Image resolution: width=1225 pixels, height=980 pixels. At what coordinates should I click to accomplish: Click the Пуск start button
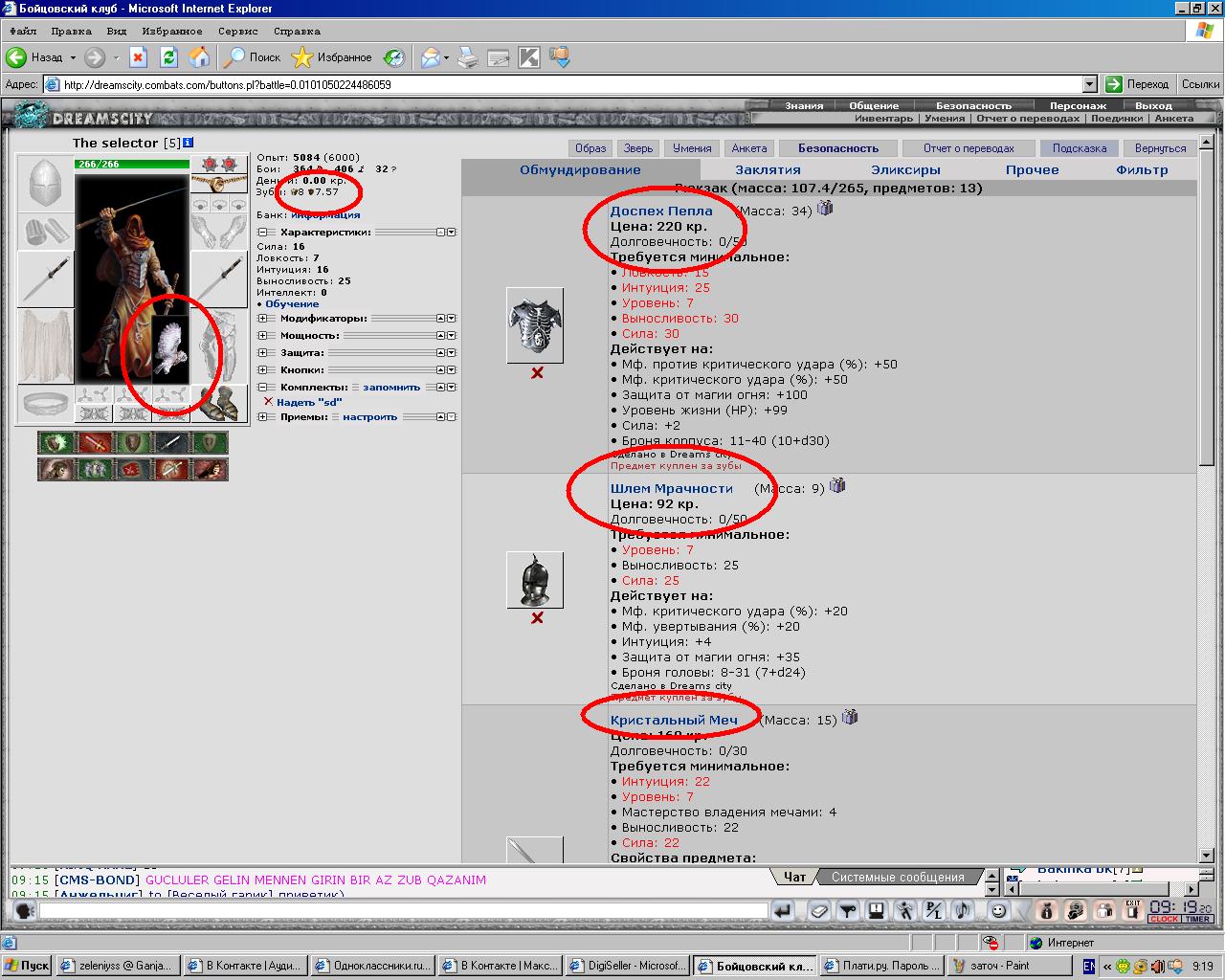(x=27, y=966)
